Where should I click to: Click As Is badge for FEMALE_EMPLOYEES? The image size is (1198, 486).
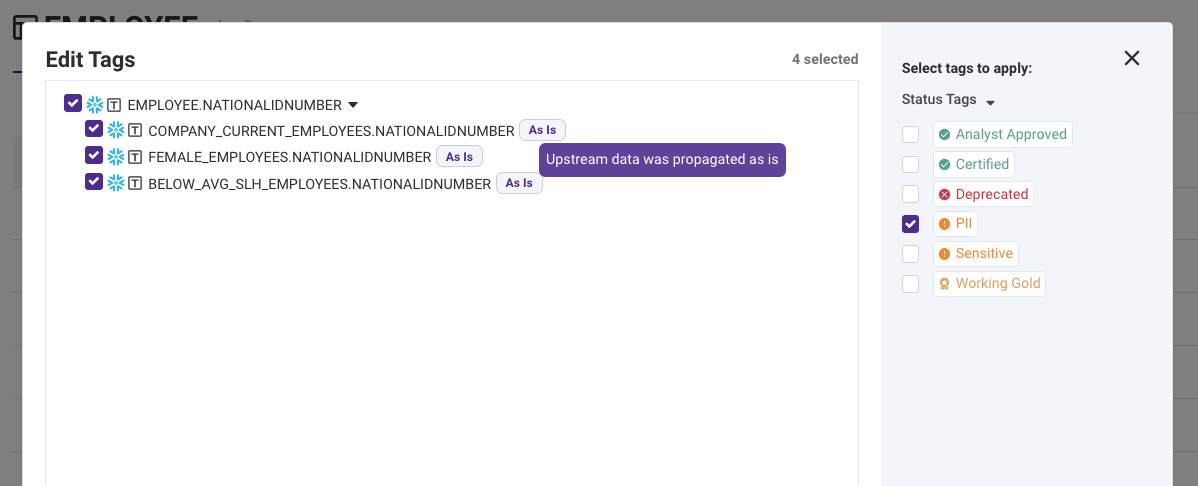click(x=459, y=157)
